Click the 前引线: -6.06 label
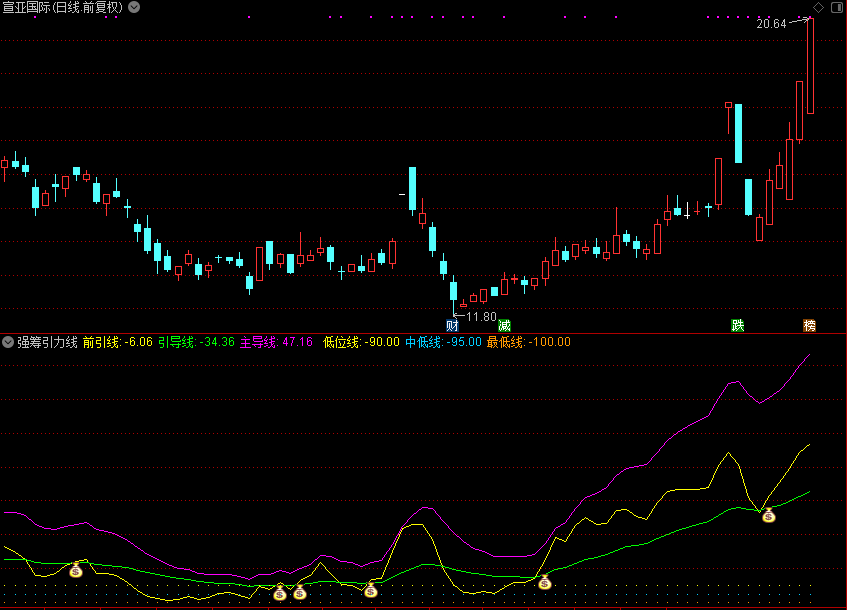847x610 pixels. pos(118,342)
